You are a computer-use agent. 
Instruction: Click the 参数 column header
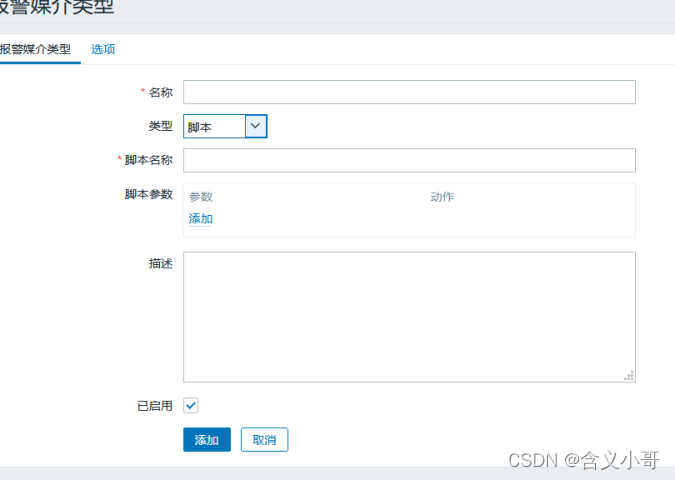pos(201,197)
